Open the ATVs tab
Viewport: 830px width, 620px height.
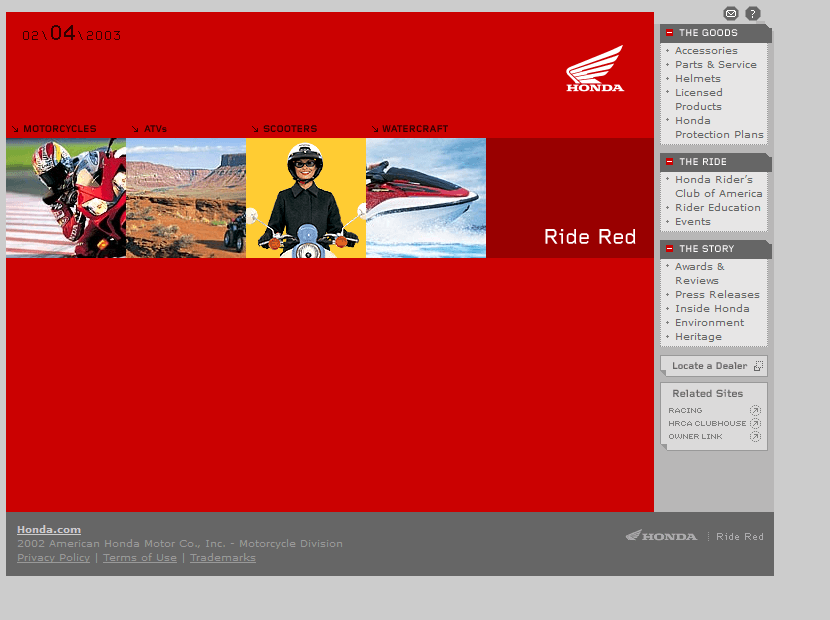click(x=149, y=129)
